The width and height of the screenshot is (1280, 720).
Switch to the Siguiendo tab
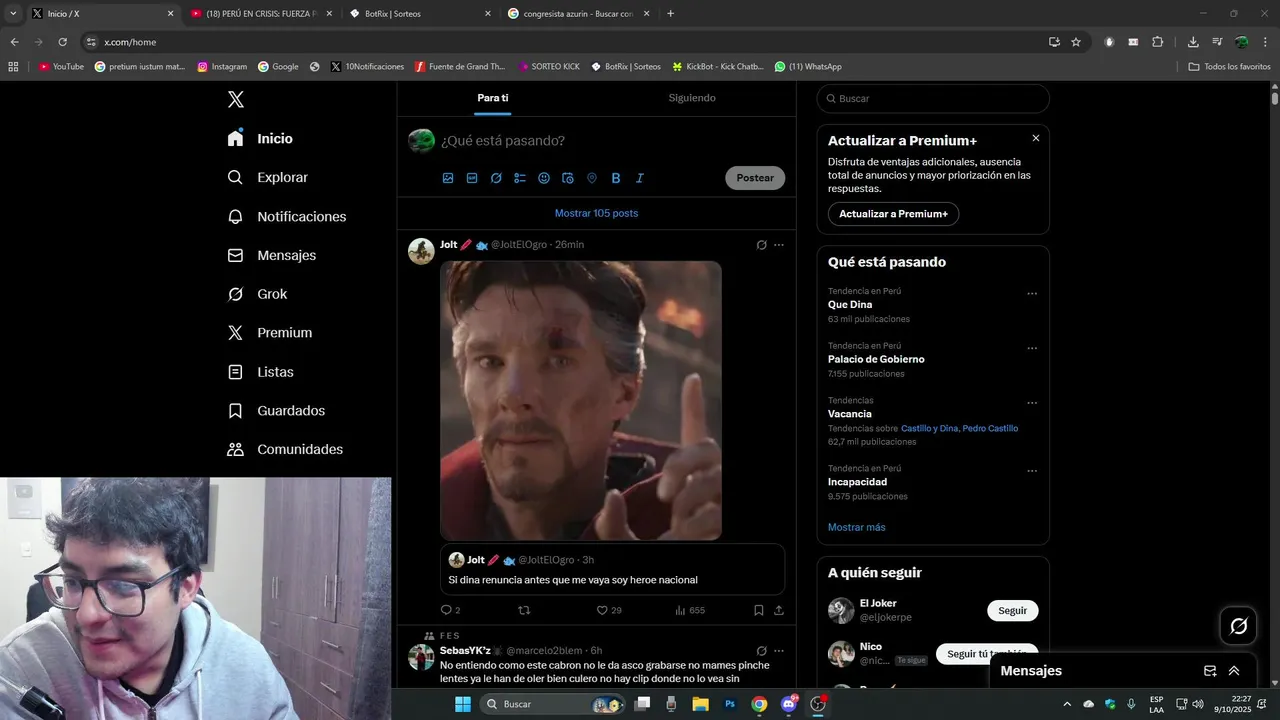[692, 98]
